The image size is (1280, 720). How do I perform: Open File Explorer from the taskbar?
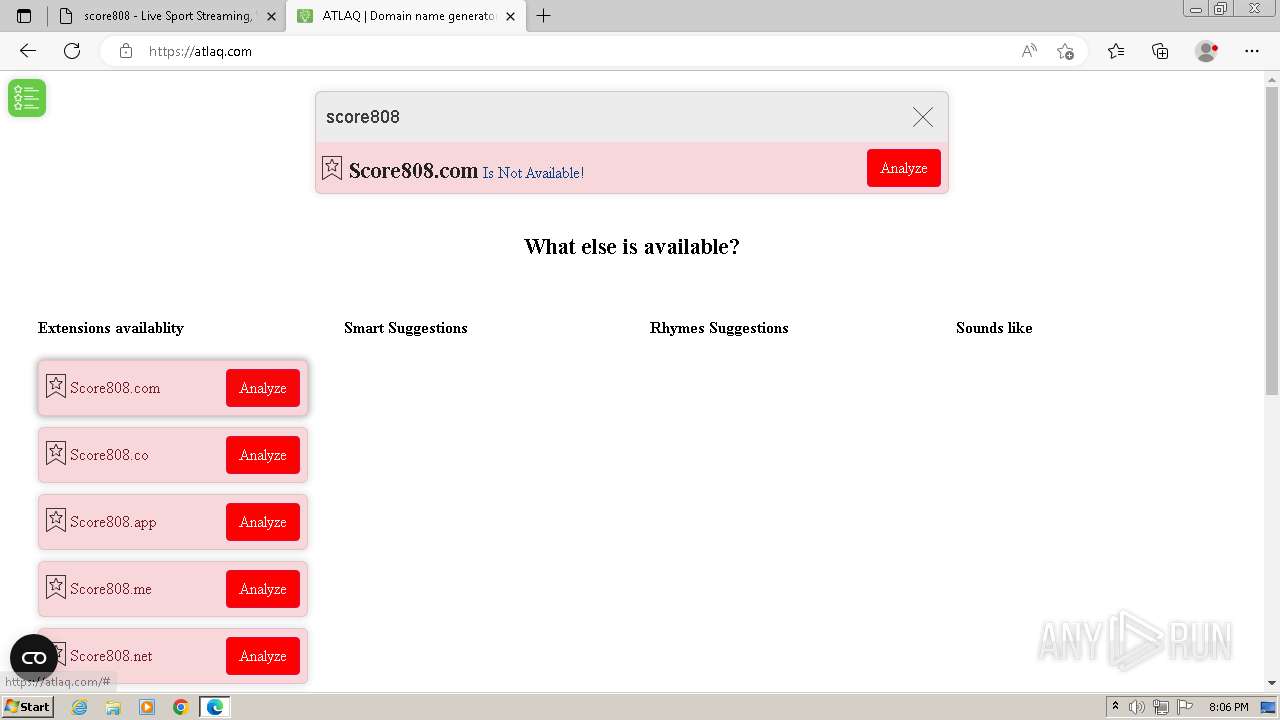pyautogui.click(x=113, y=707)
